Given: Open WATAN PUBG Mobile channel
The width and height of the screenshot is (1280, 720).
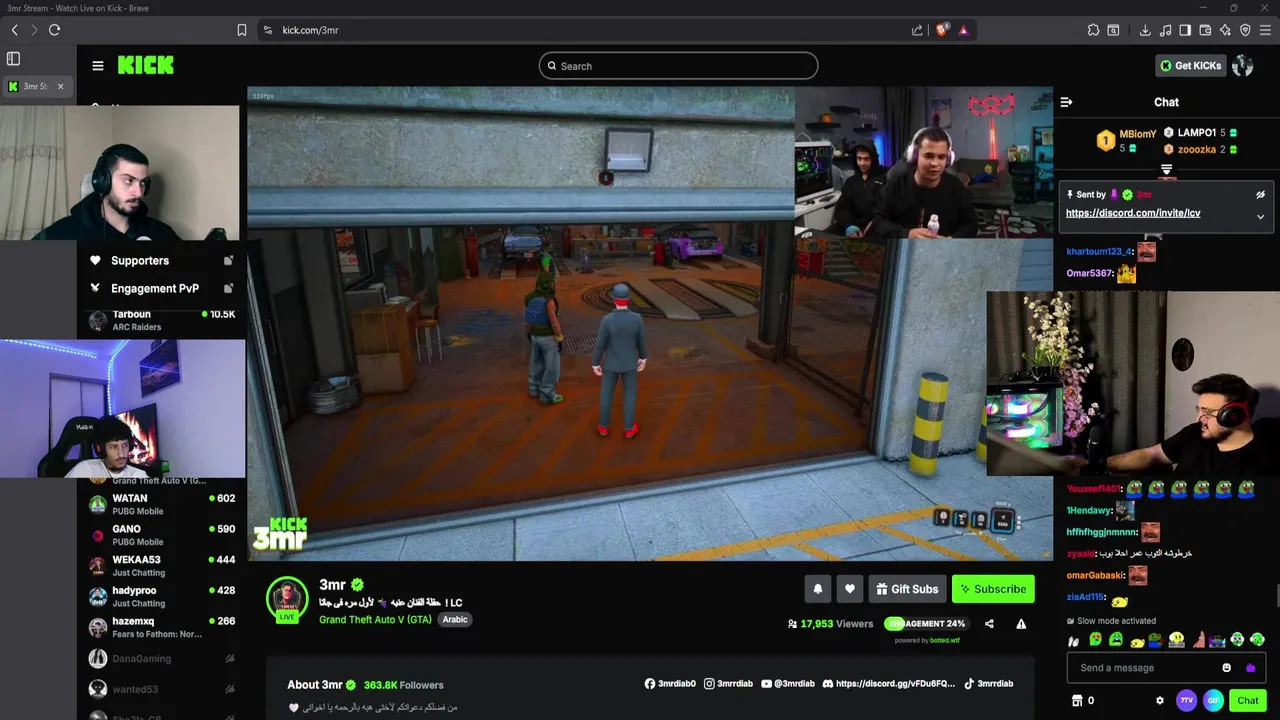Looking at the screenshot, I should (161, 504).
